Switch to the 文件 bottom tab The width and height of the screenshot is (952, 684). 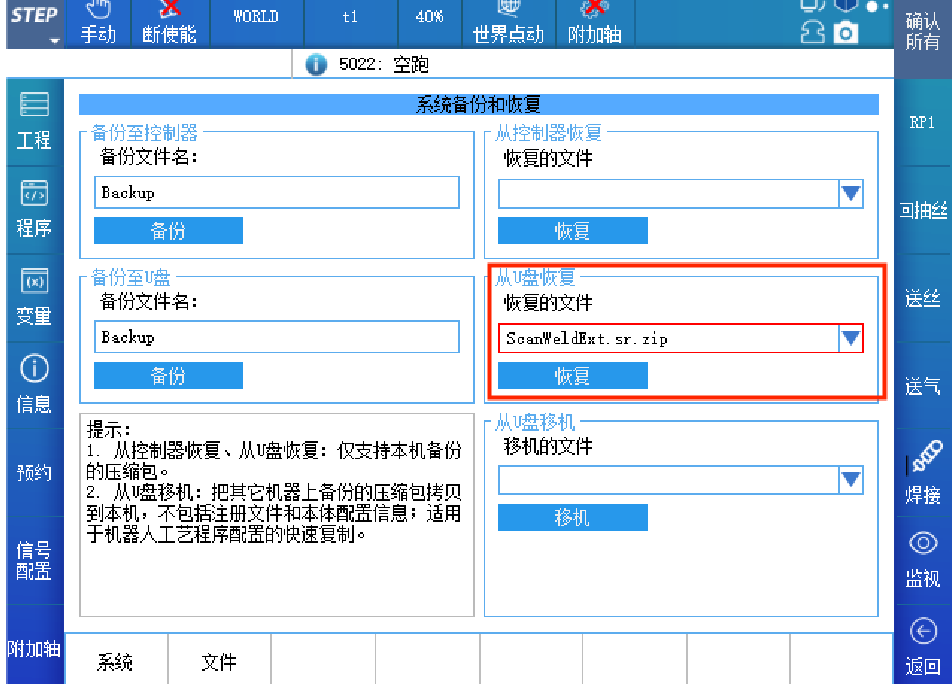coord(219,661)
